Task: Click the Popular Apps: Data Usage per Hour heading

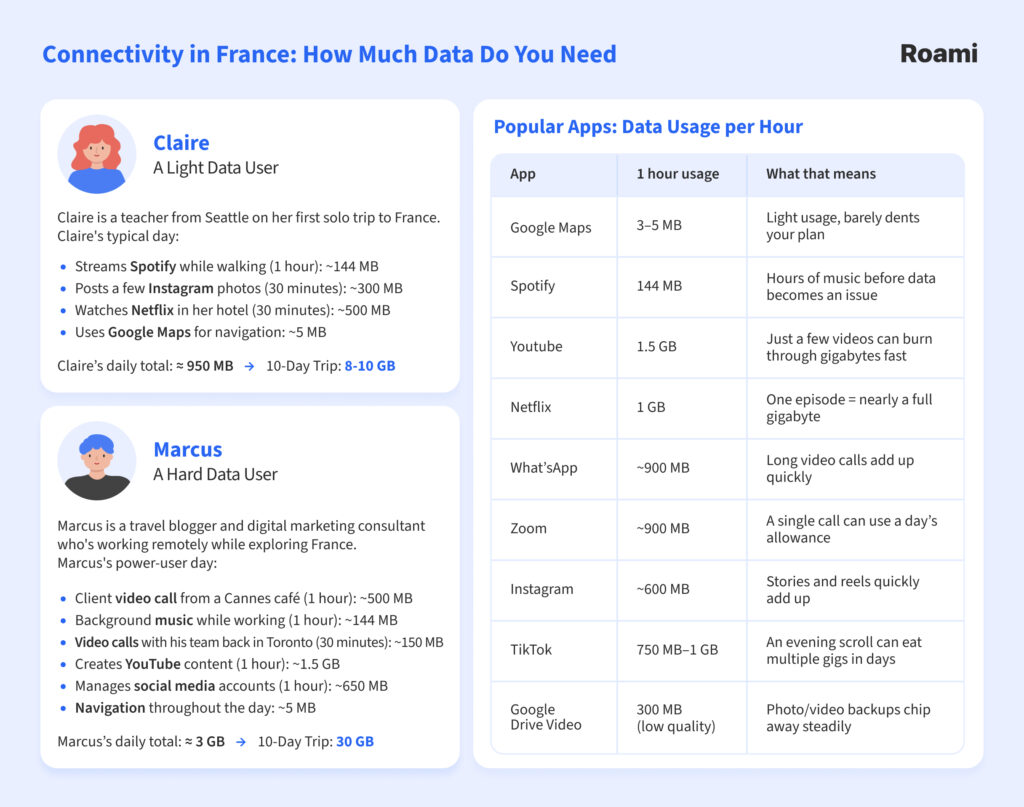Action: click(648, 127)
